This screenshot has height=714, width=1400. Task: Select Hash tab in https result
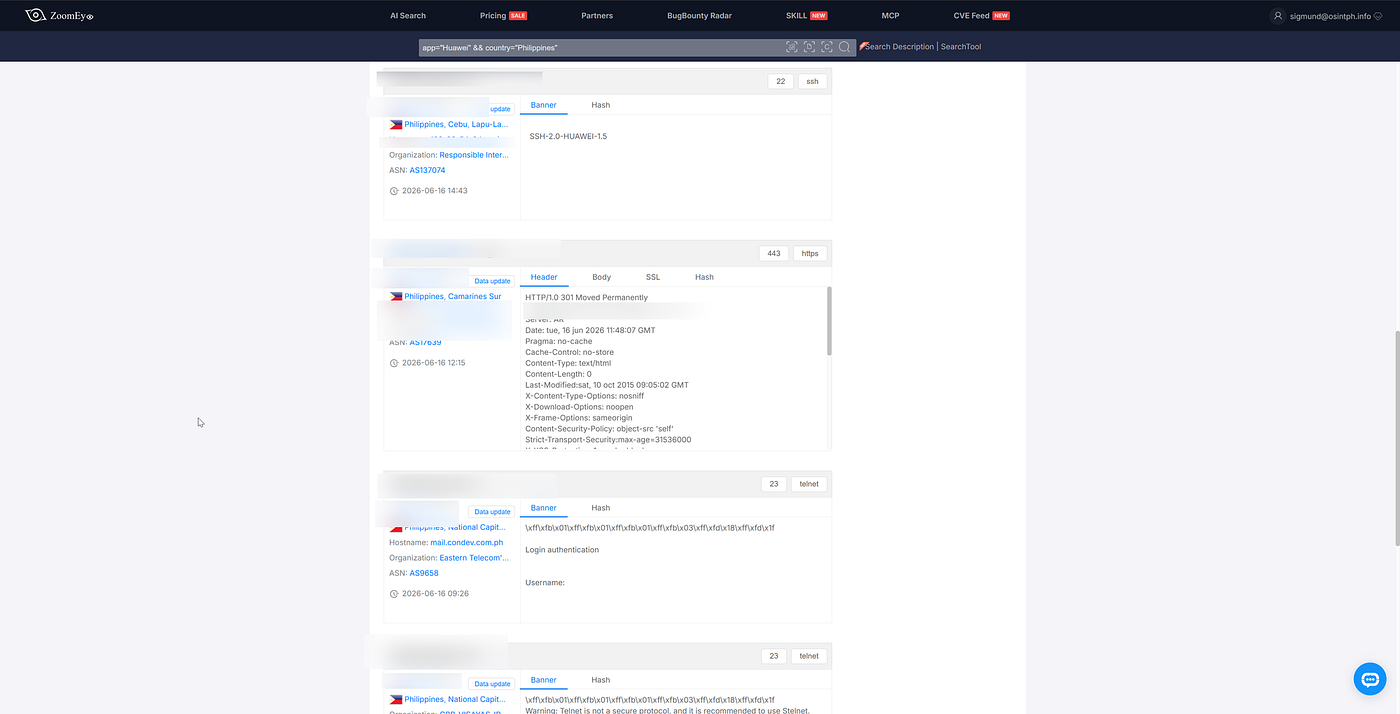(x=704, y=277)
